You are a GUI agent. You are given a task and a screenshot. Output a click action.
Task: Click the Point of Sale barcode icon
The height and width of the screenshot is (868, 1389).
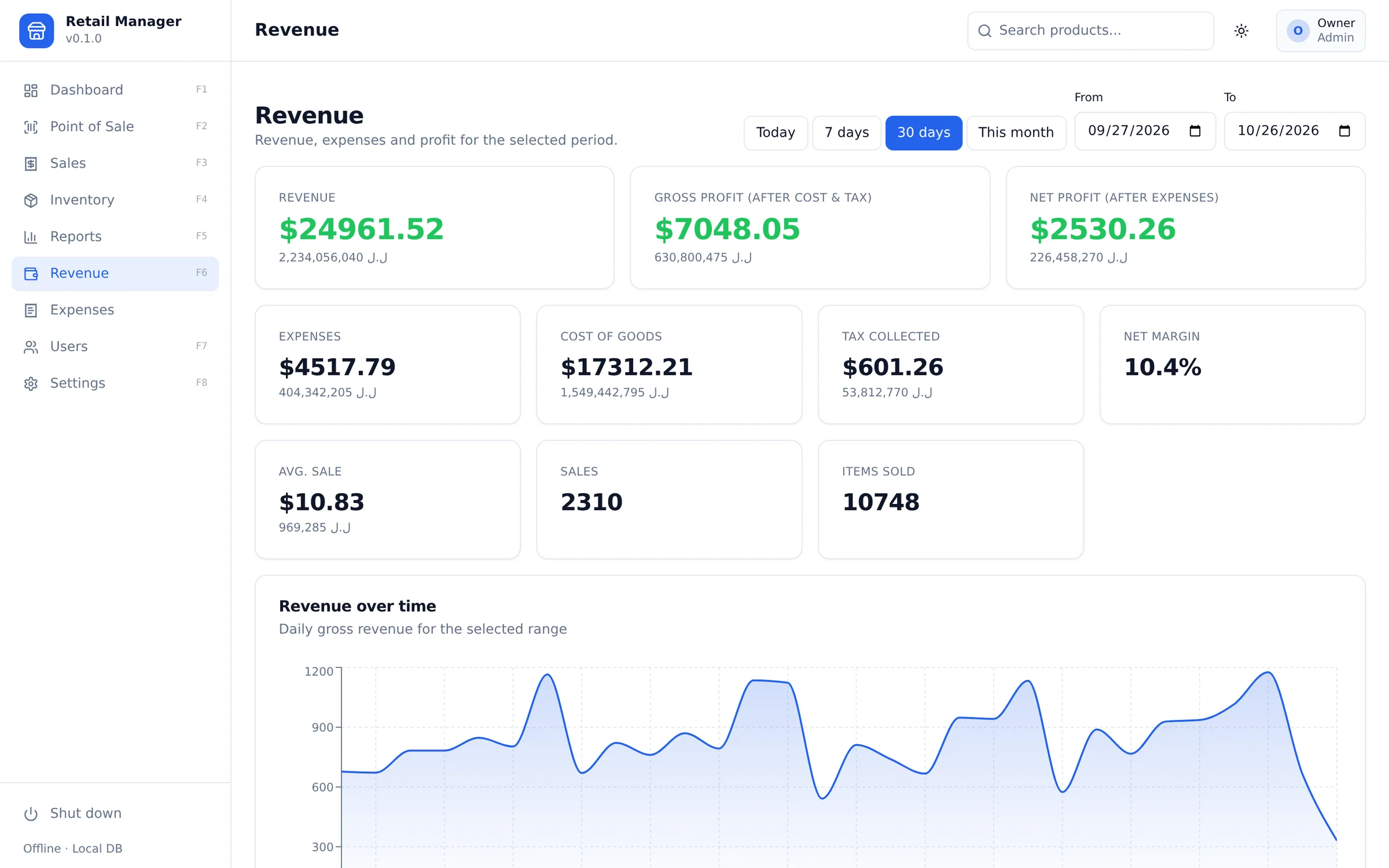coord(31,127)
